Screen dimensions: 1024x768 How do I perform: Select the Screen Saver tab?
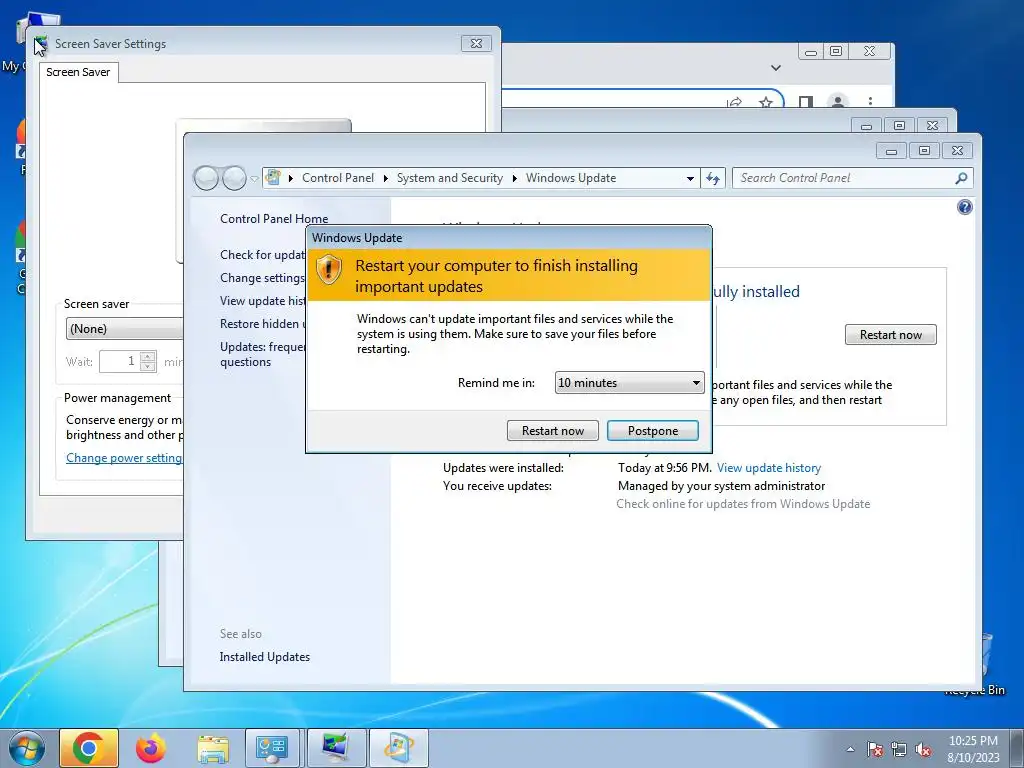pos(78,72)
